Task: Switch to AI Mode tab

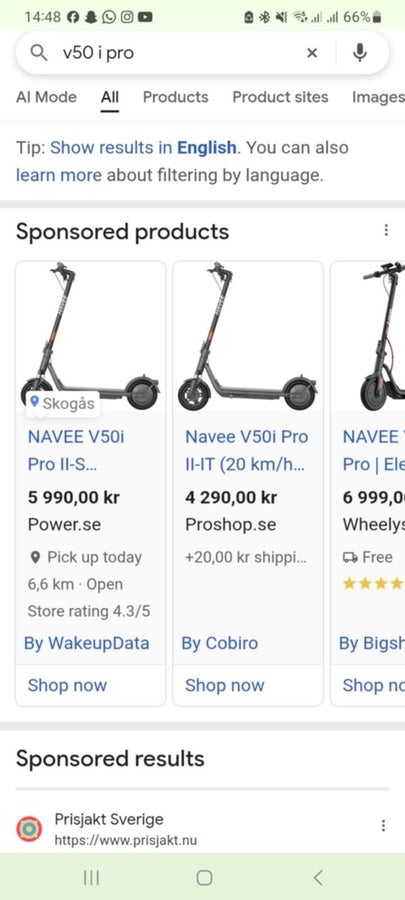Action: [46, 97]
